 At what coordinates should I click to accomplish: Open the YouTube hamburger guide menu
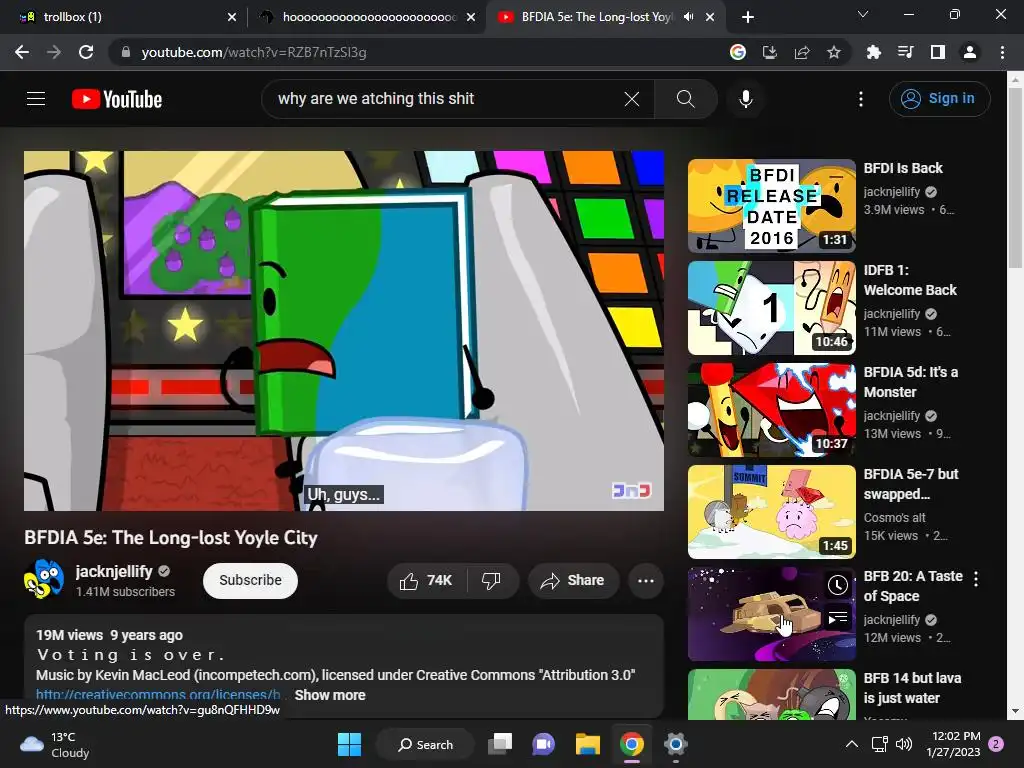coord(36,99)
